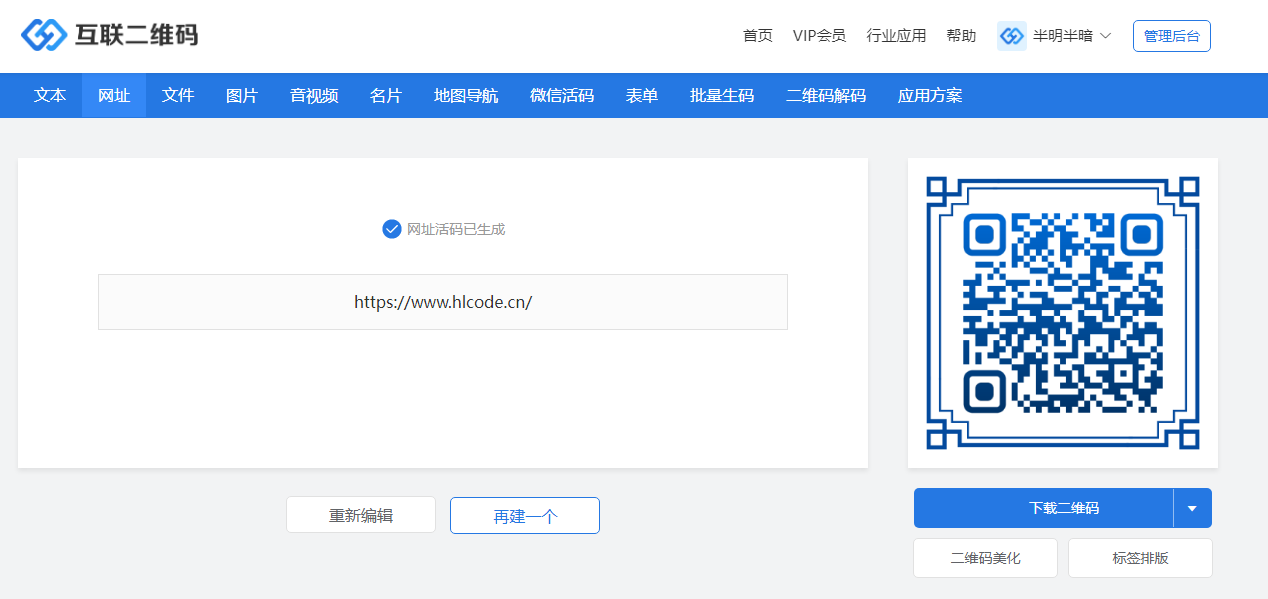Viewport: 1268px width, 599px height.
Task: Open the 表单 tab
Action: point(642,96)
